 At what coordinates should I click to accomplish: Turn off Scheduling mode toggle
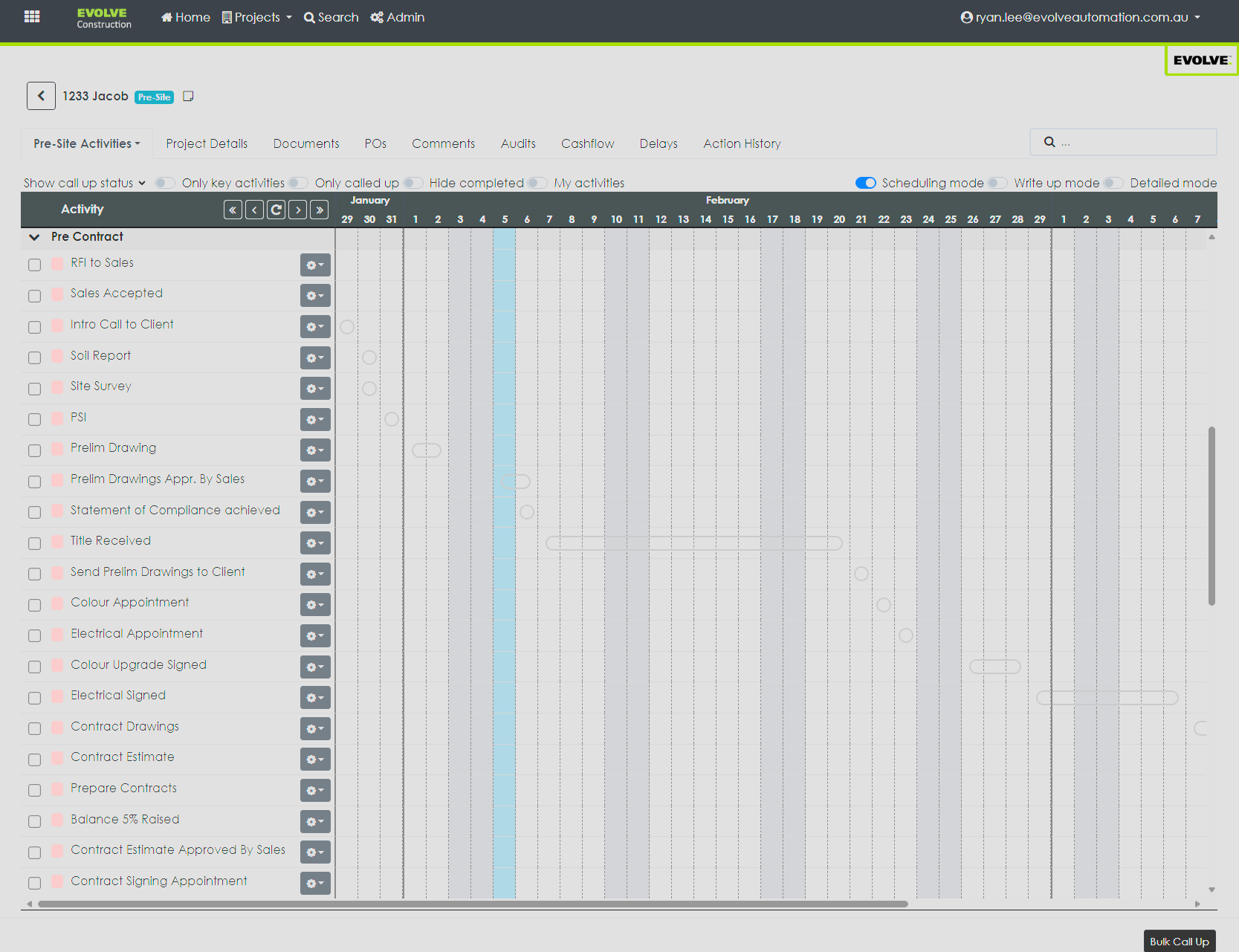click(x=865, y=183)
